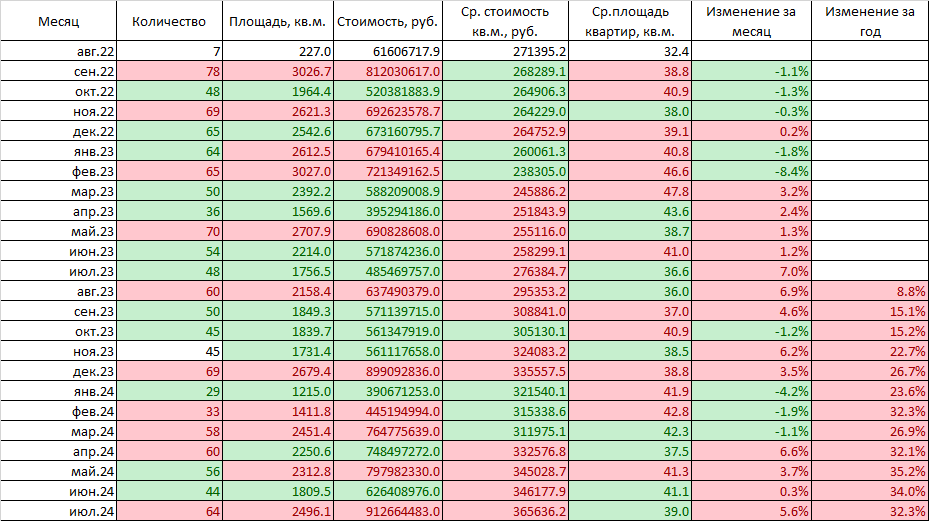Select average price value '346177.9'
This screenshot has width=929, height=521.
click(505, 491)
